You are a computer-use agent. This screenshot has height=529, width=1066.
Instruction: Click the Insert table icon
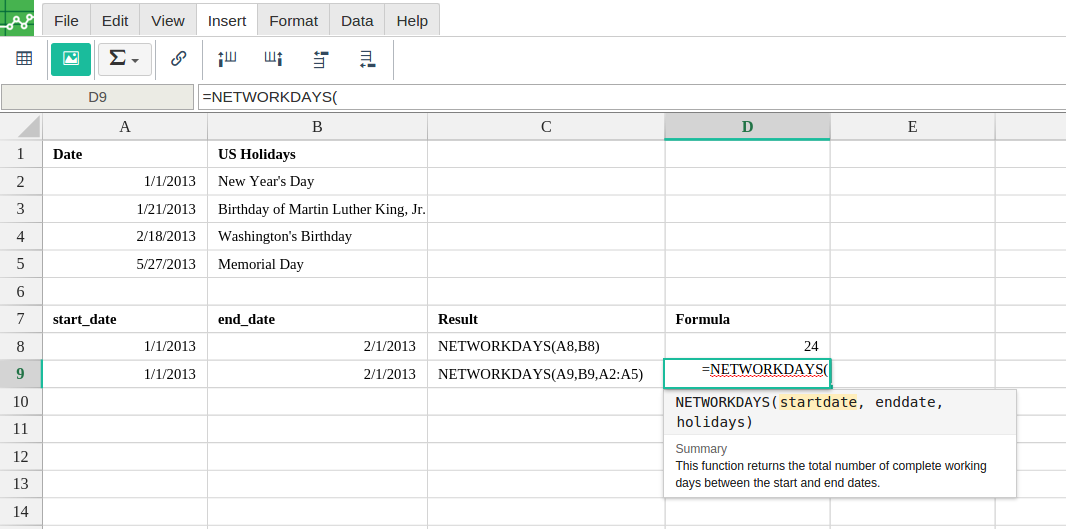pyautogui.click(x=24, y=59)
